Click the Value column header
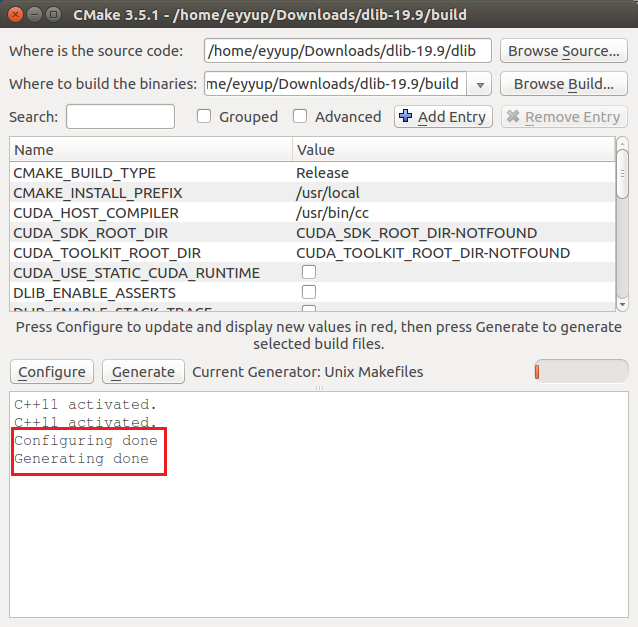 [454, 150]
